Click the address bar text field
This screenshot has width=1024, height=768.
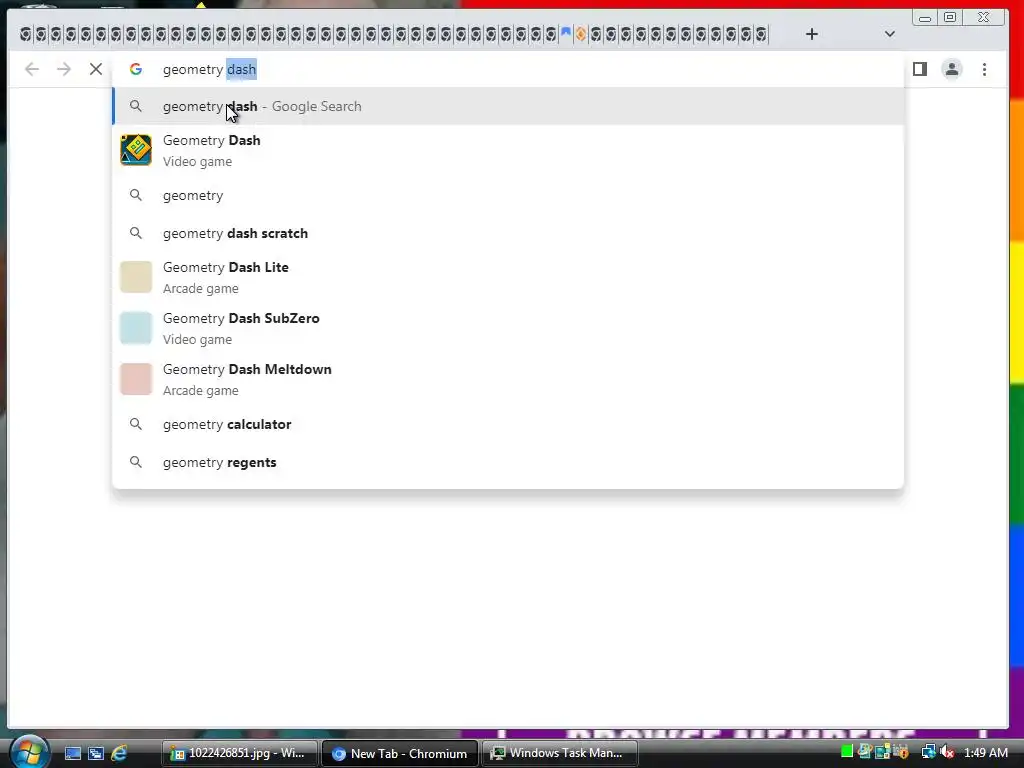click(x=508, y=69)
